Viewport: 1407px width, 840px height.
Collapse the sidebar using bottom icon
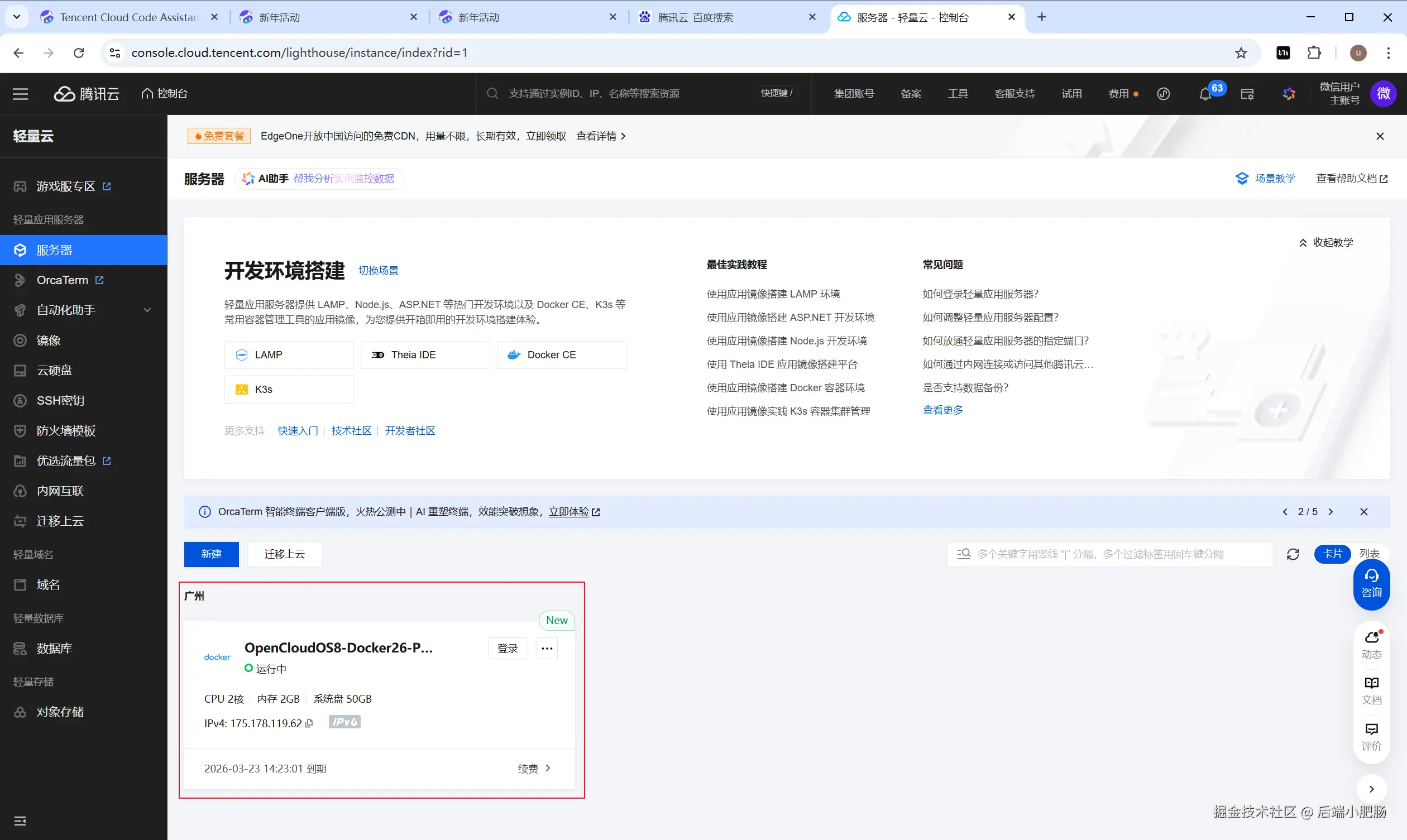click(21, 820)
